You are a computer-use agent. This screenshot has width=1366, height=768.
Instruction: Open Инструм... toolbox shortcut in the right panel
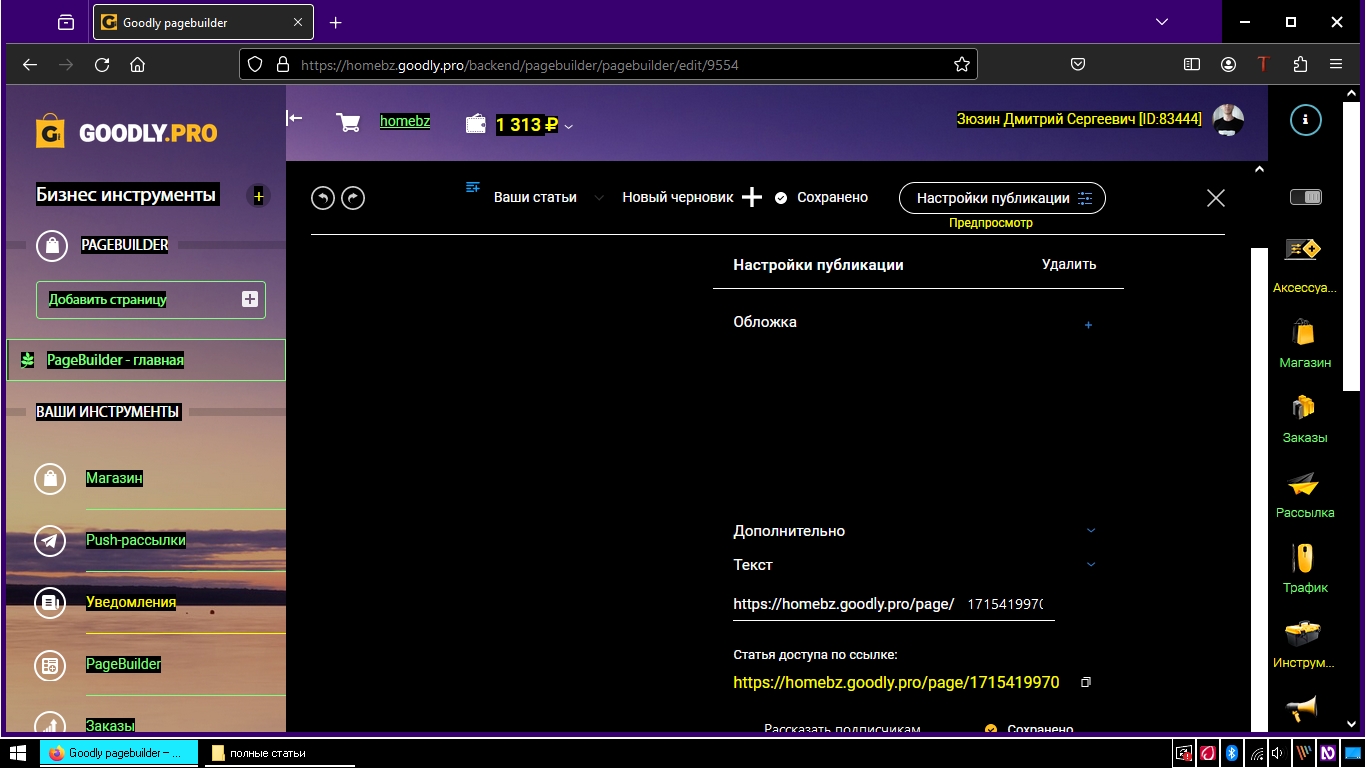[1304, 643]
